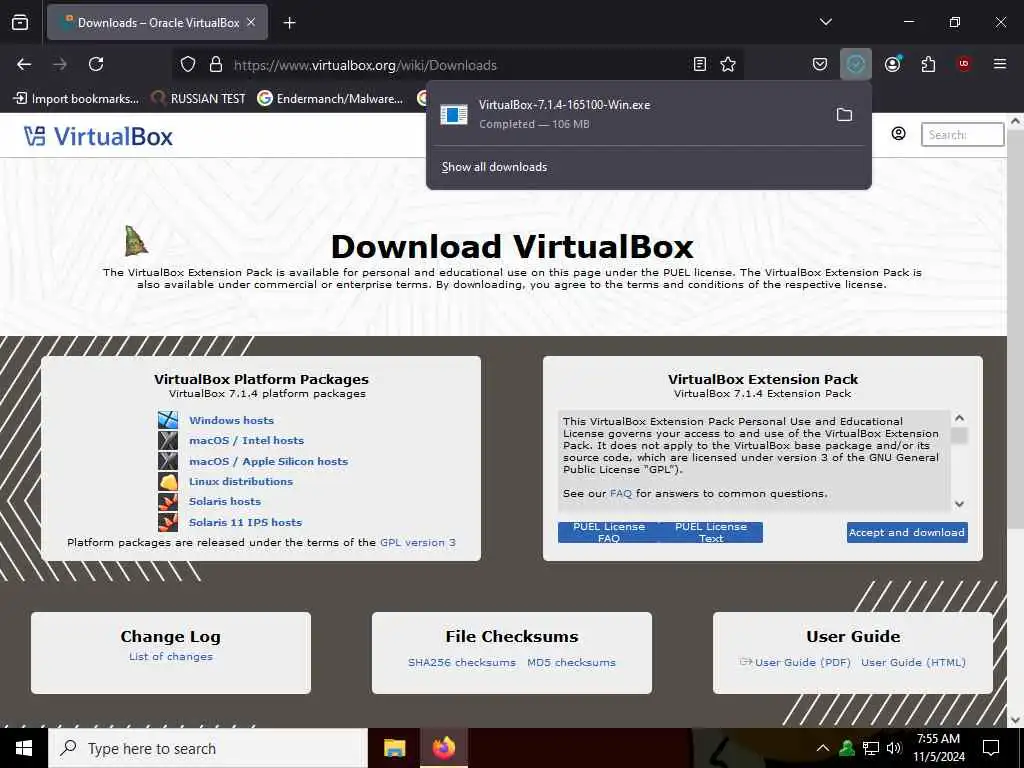Screen dimensions: 1024x768
Task: Open macOS / Apple Silicon hosts link
Action: [x=268, y=462]
